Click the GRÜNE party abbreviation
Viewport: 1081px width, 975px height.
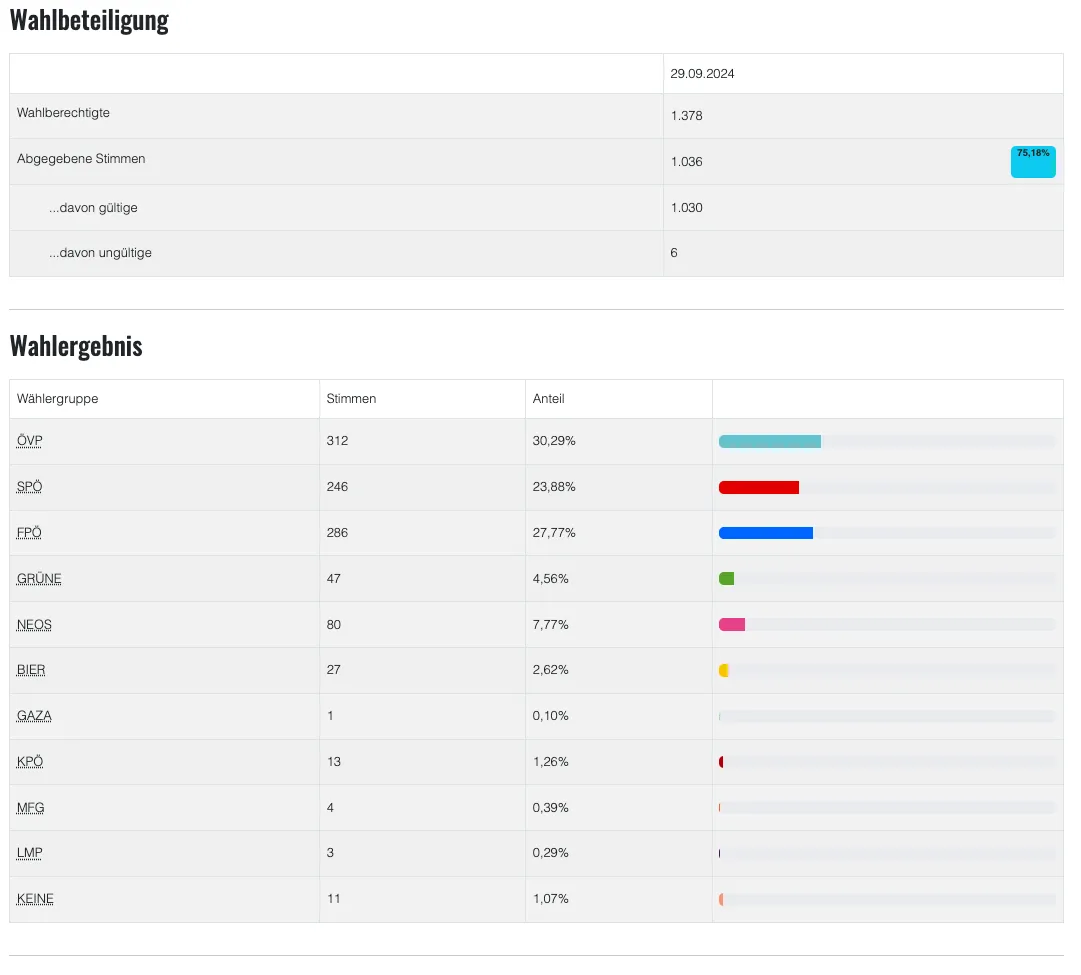(x=39, y=579)
